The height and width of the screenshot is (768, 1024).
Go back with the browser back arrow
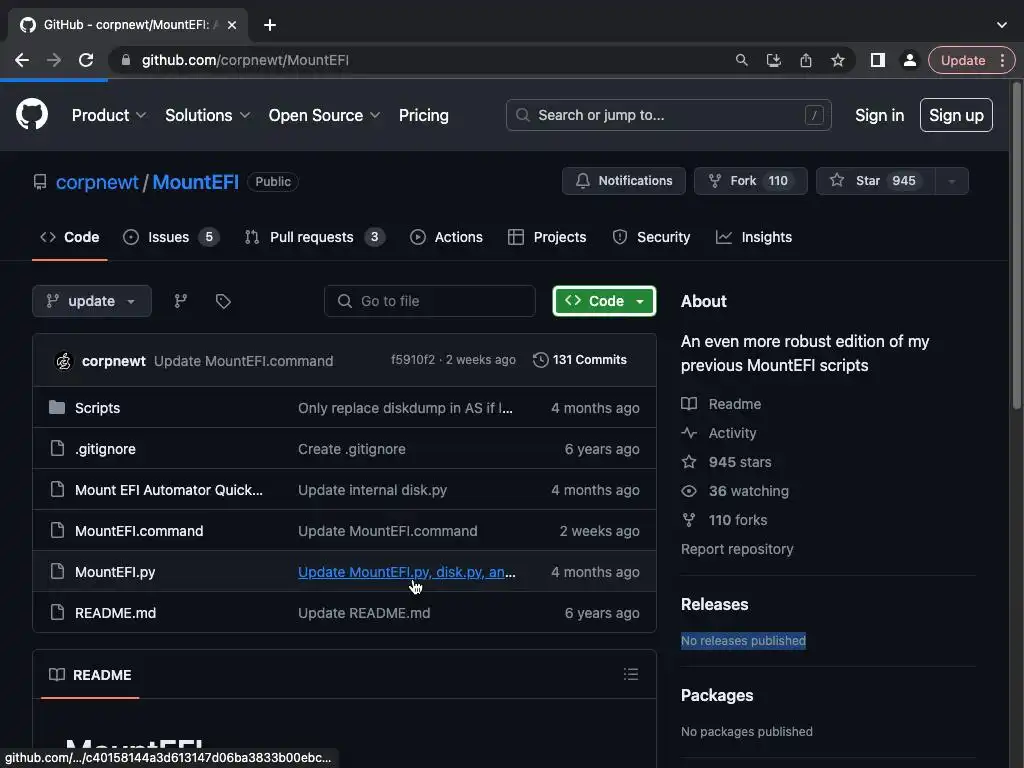tap(22, 60)
